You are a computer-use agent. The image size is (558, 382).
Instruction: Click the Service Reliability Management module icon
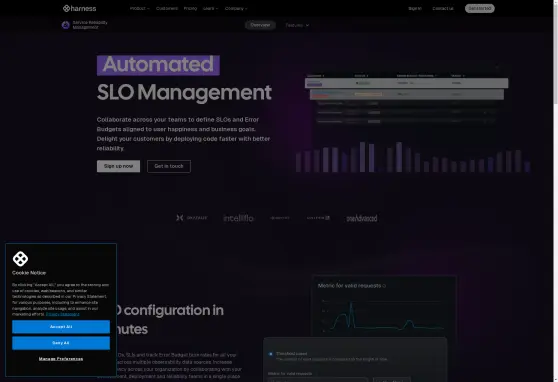(x=65, y=25)
